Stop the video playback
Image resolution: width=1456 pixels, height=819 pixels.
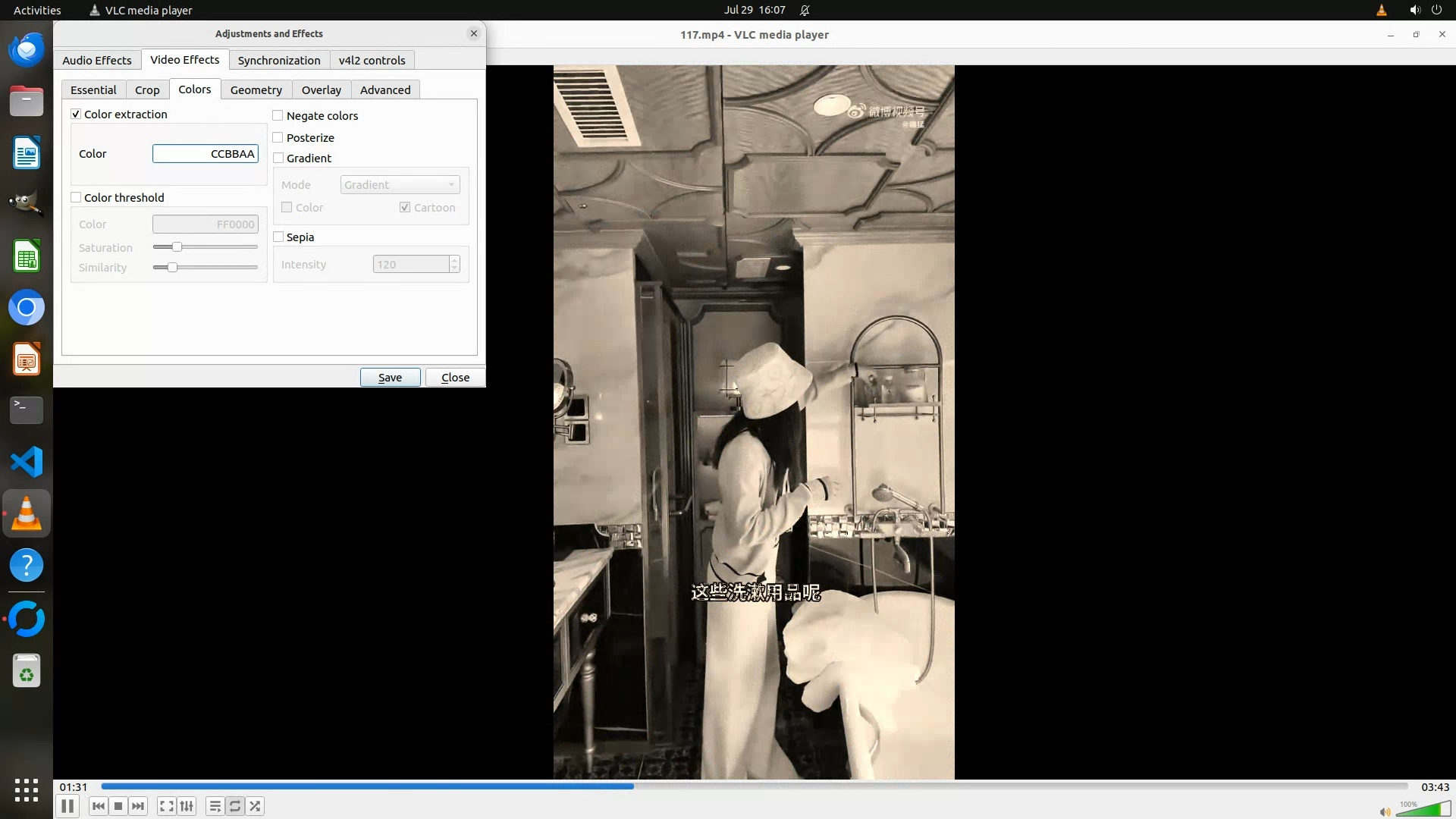tap(118, 806)
